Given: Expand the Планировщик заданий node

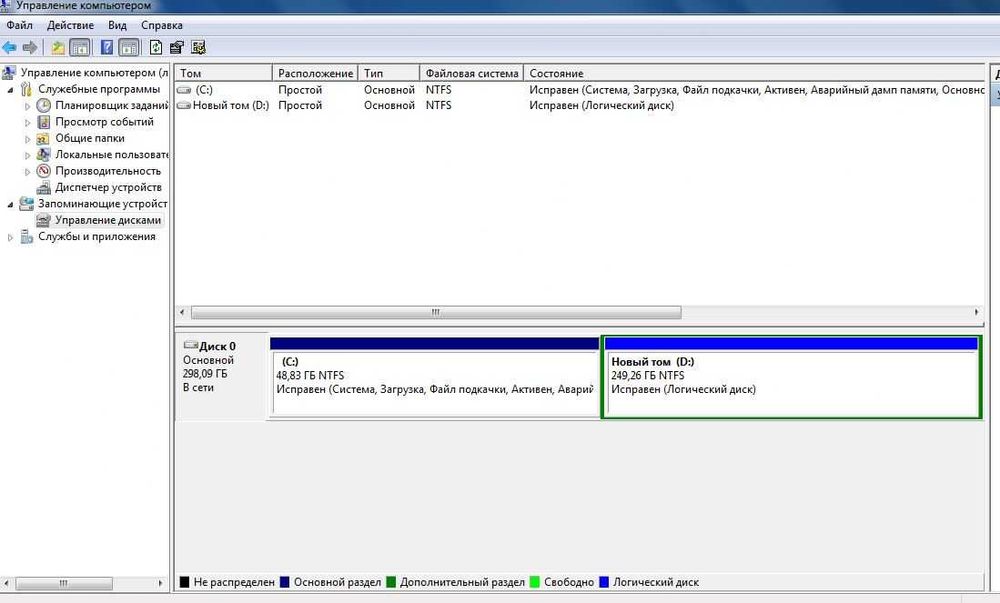Looking at the screenshot, I should [x=27, y=106].
